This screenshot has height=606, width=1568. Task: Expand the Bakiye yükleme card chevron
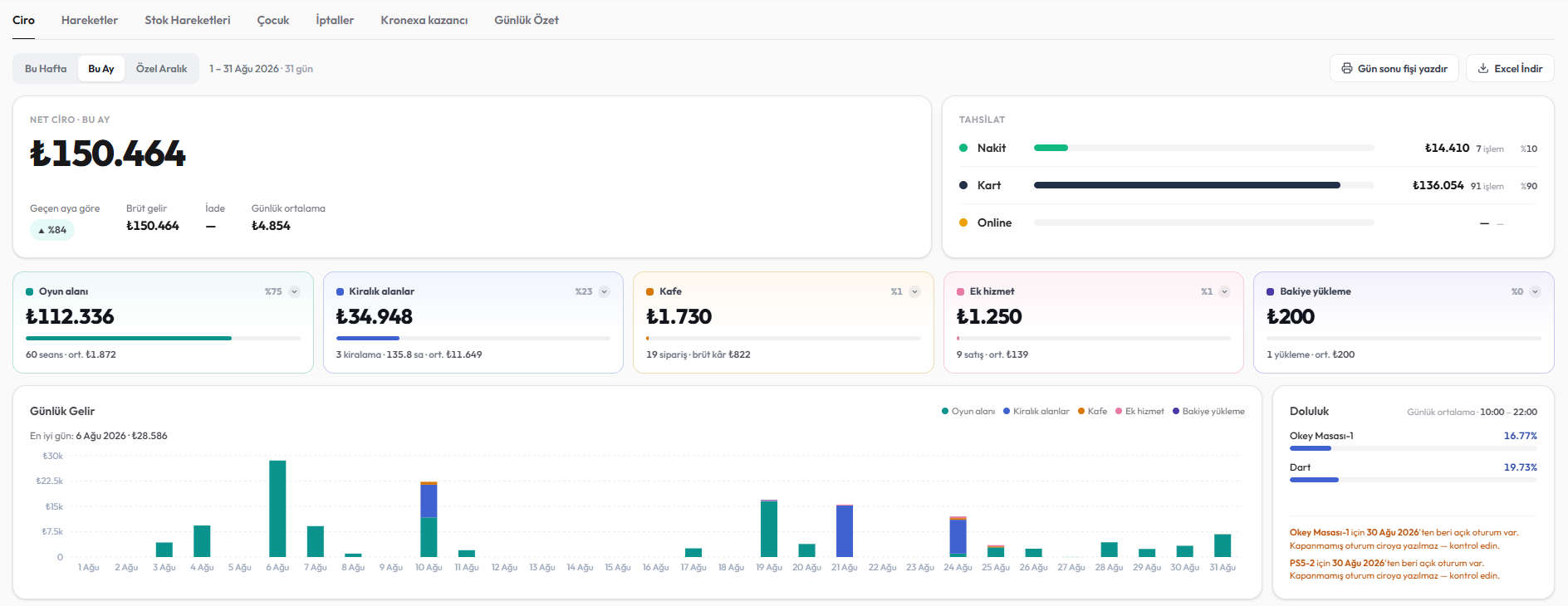tap(1535, 291)
